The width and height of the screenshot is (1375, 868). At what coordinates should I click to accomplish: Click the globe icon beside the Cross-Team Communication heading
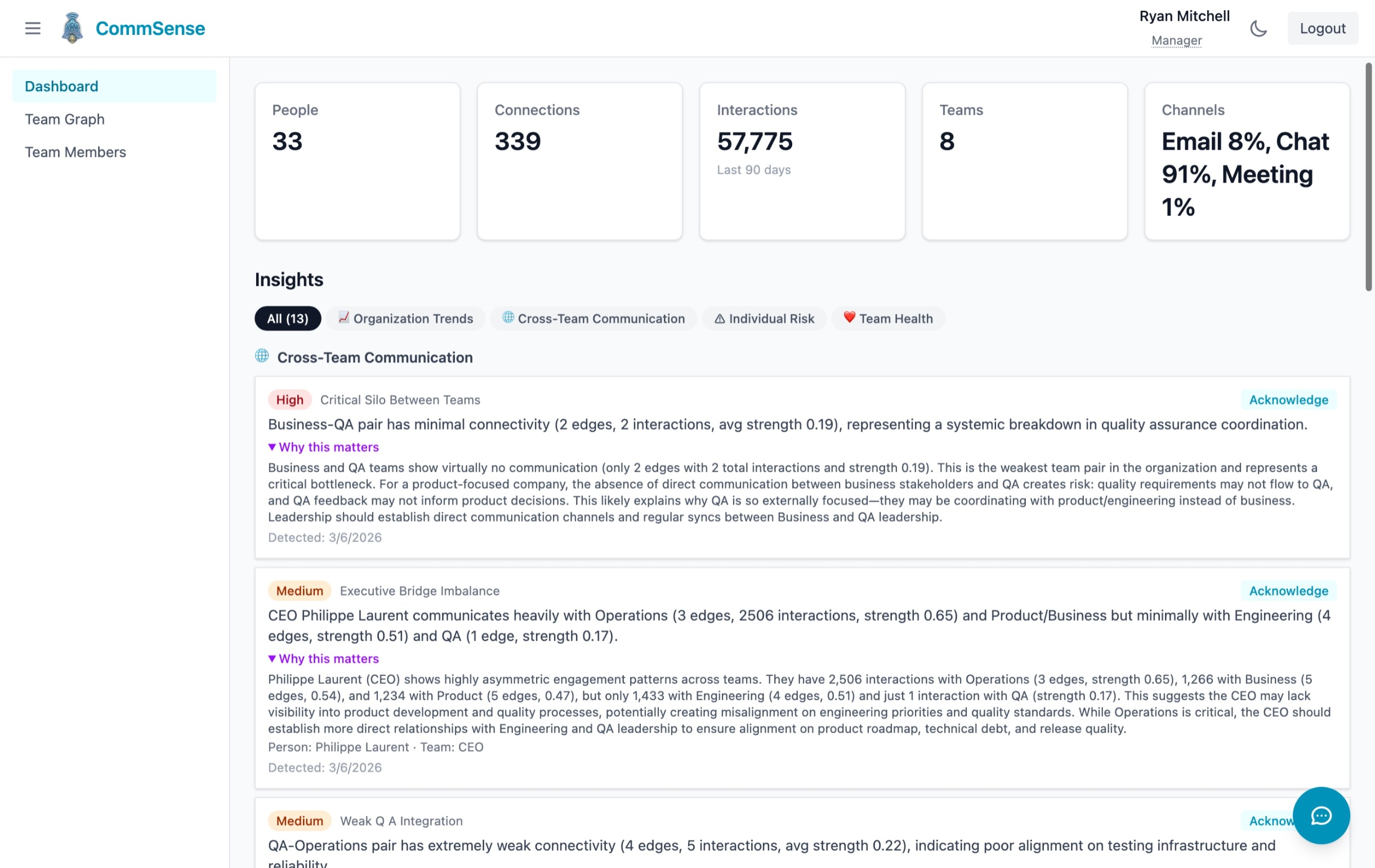pos(262,357)
